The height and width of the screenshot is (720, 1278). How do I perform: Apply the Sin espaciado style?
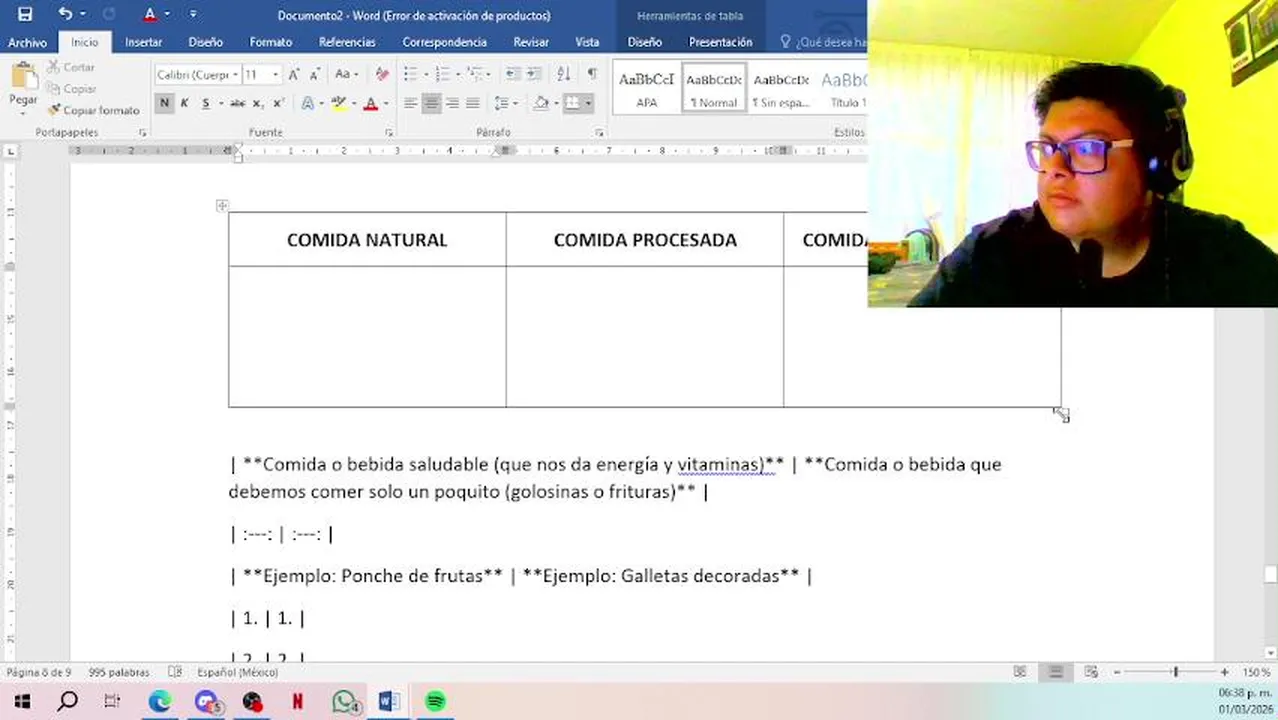click(781, 88)
